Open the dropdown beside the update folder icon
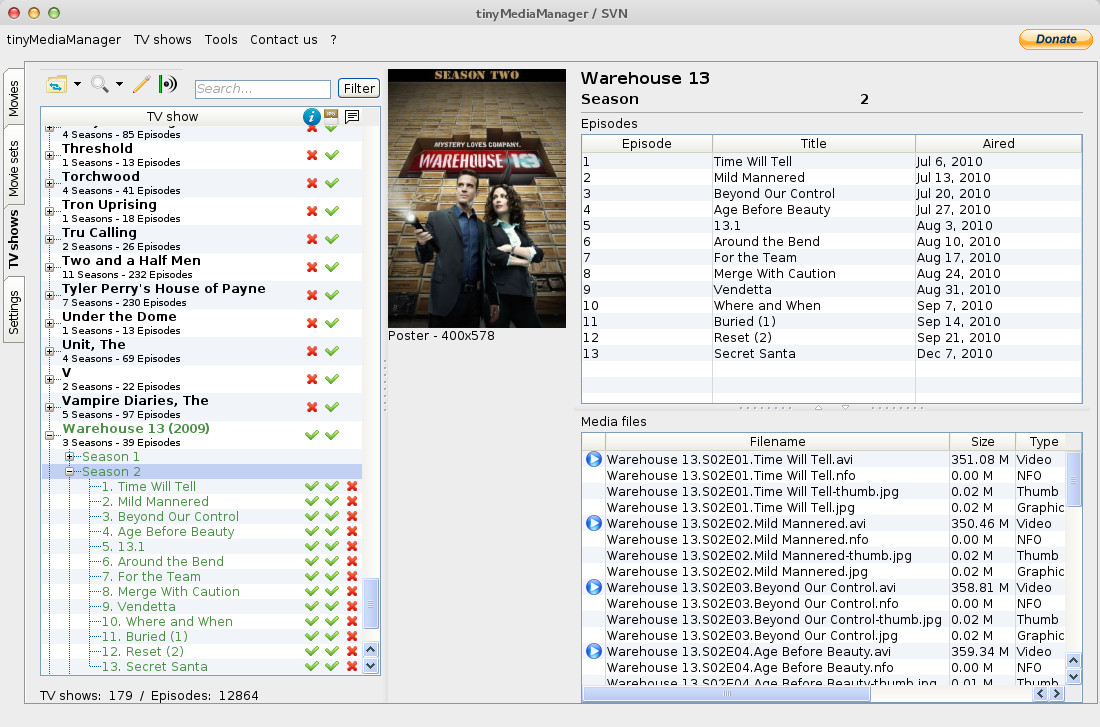1100x727 pixels. coord(77,84)
